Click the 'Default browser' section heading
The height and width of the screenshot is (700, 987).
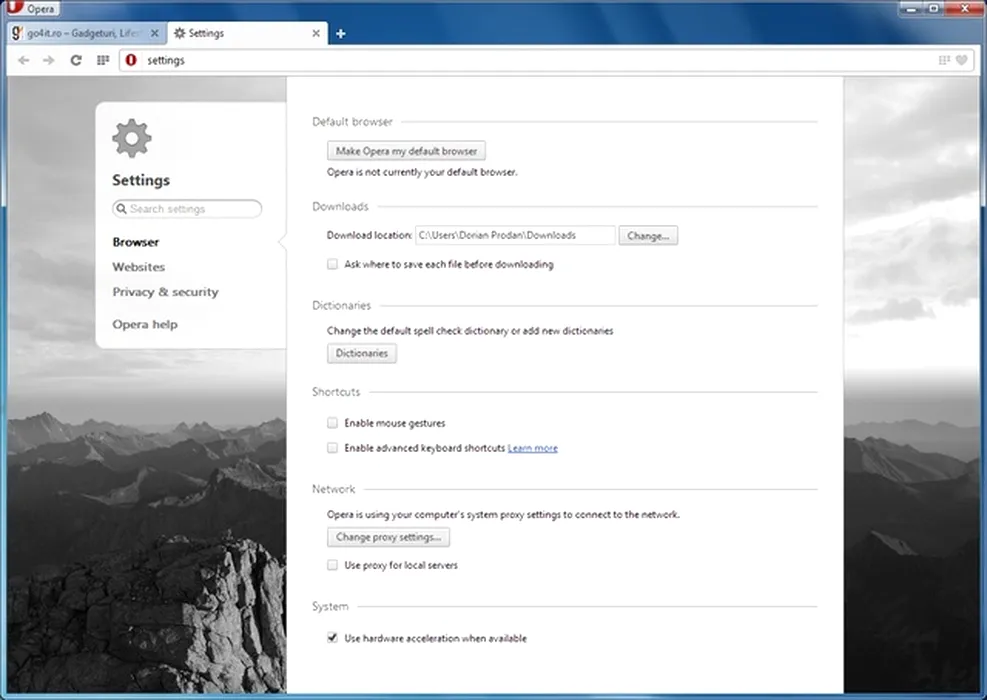[x=352, y=121]
